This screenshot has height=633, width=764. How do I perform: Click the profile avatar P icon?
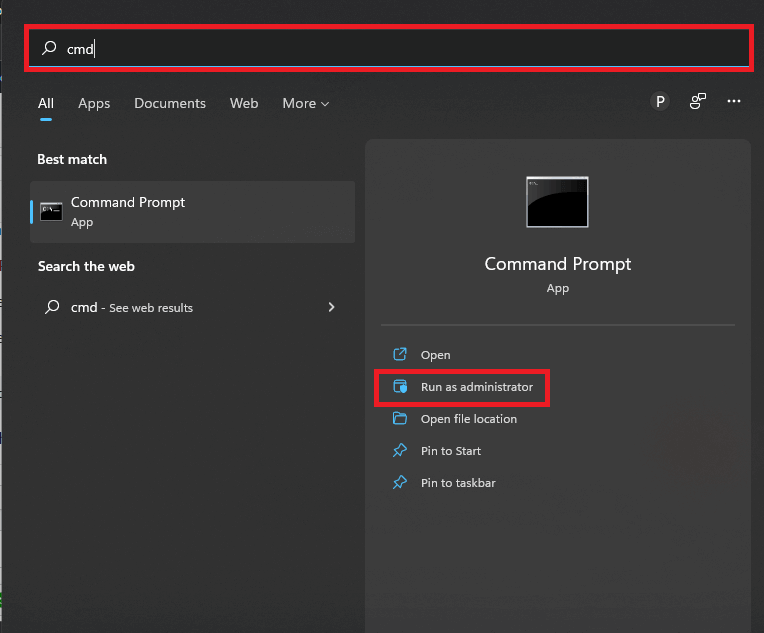(660, 102)
